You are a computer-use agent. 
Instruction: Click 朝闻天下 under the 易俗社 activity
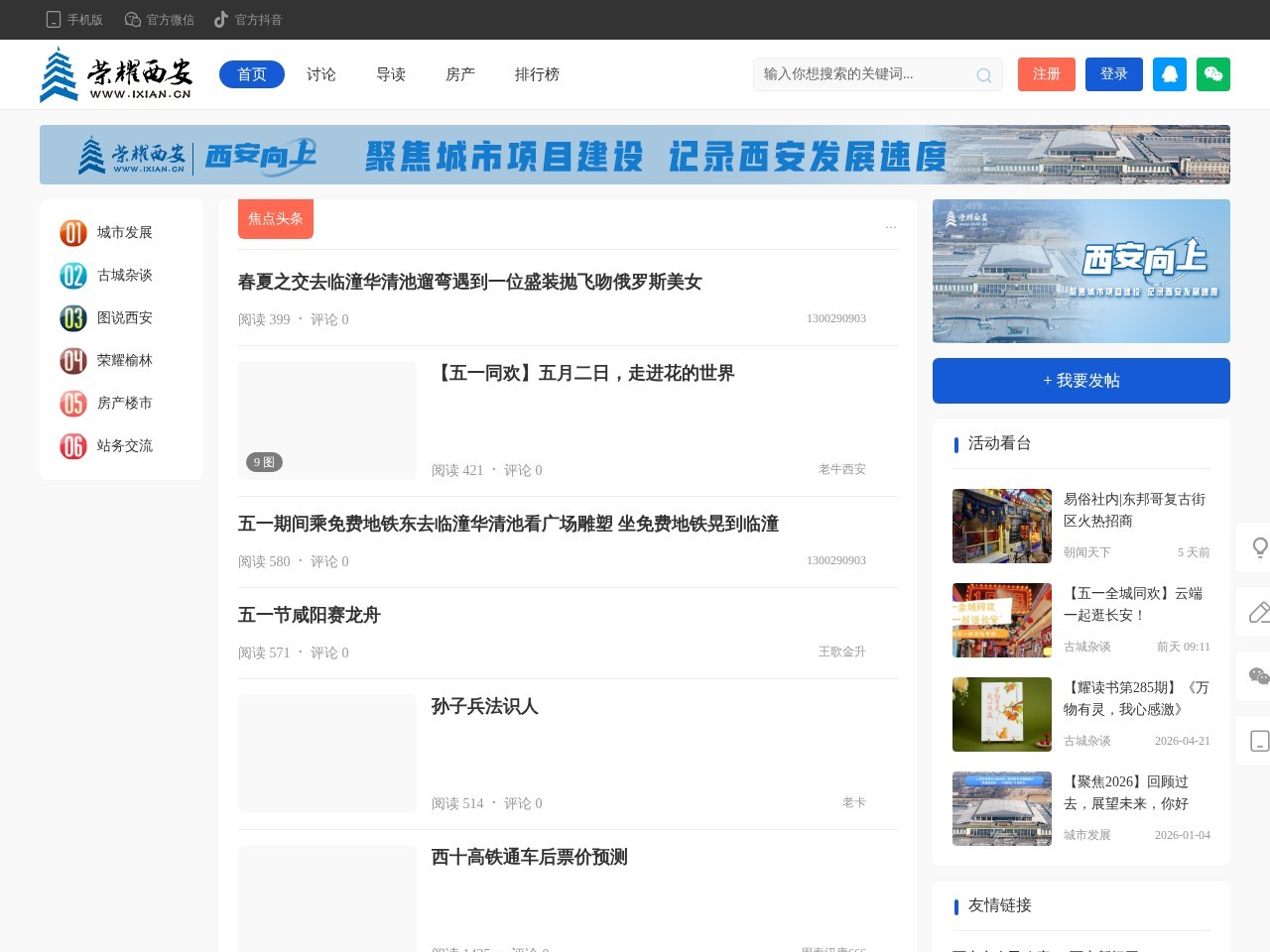point(1087,552)
